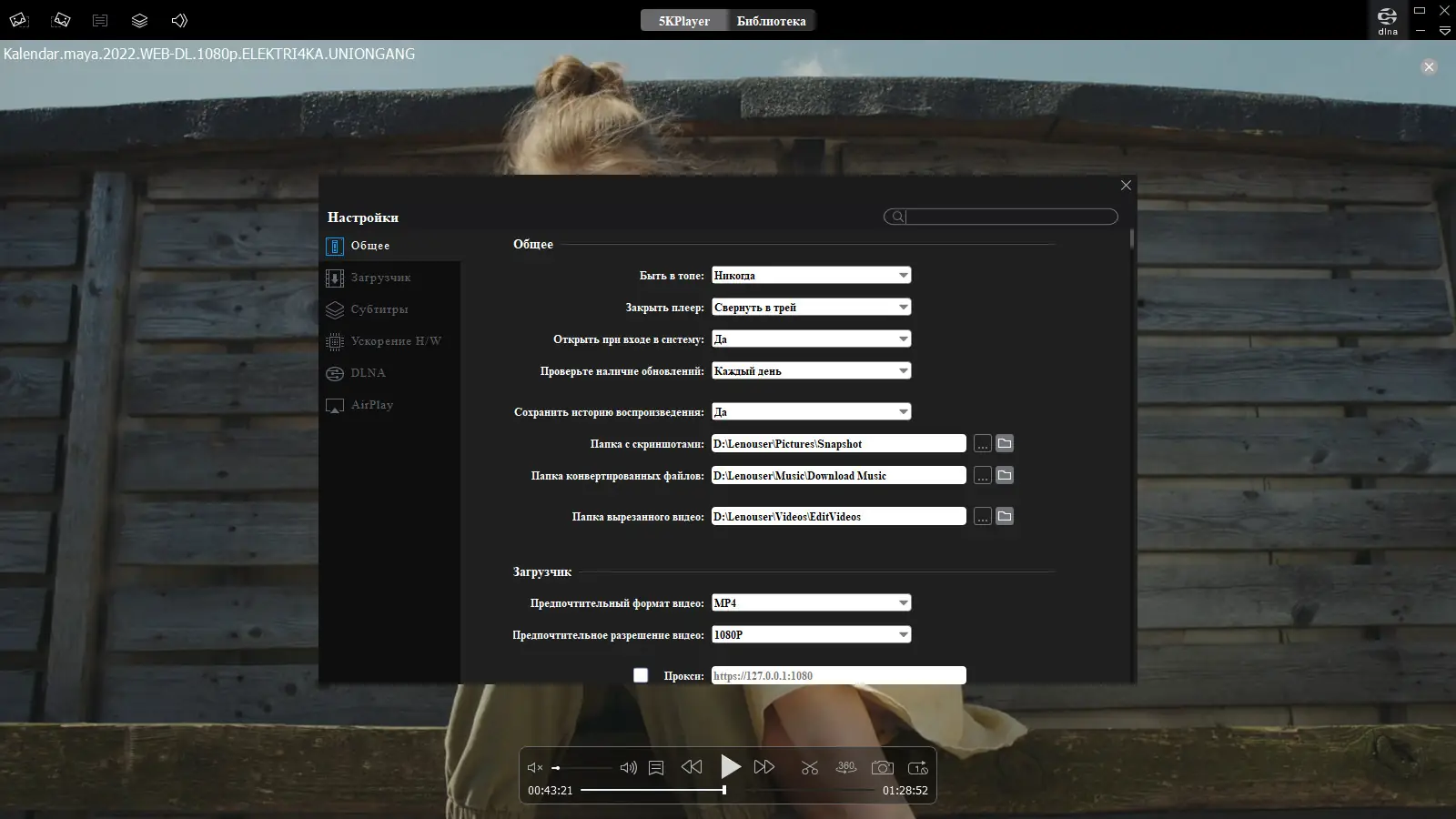Viewport: 1456px width, 819px height.
Task: Click the Прокси address input field
Action: click(839, 675)
